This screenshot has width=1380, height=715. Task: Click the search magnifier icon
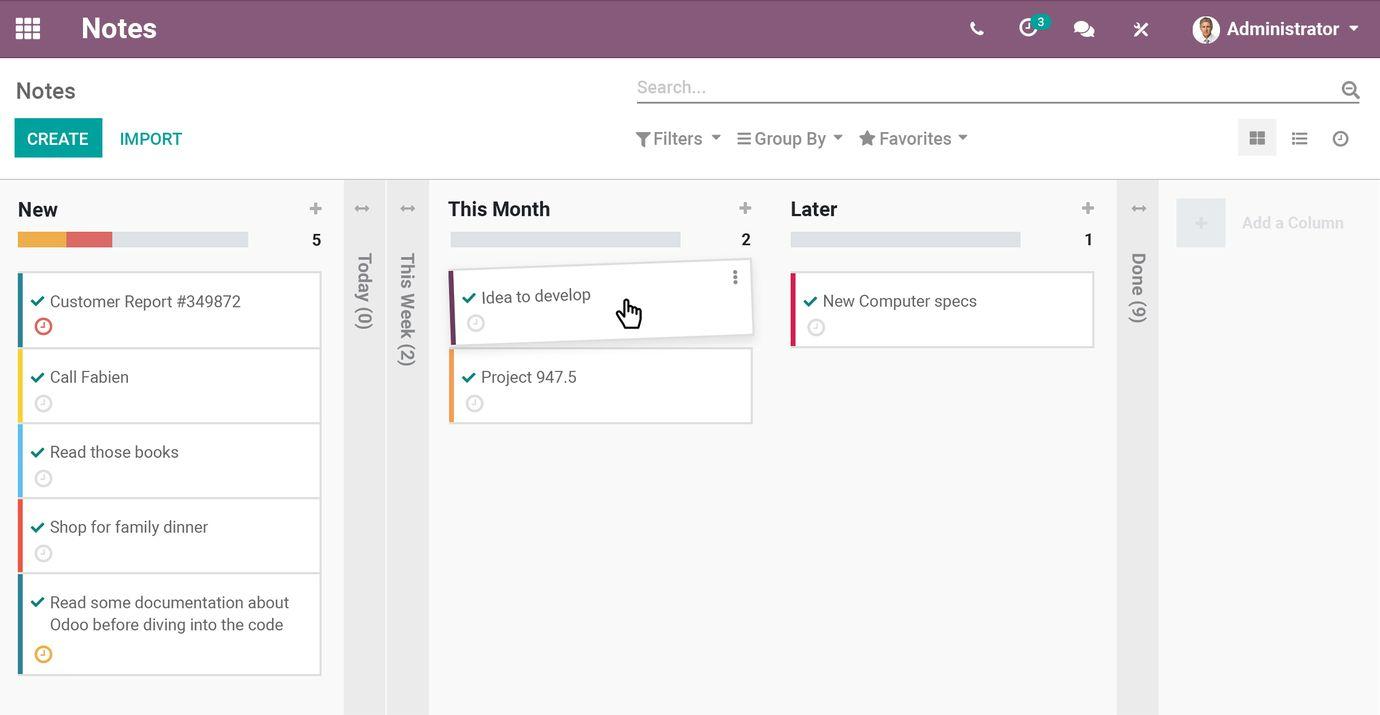point(1350,90)
